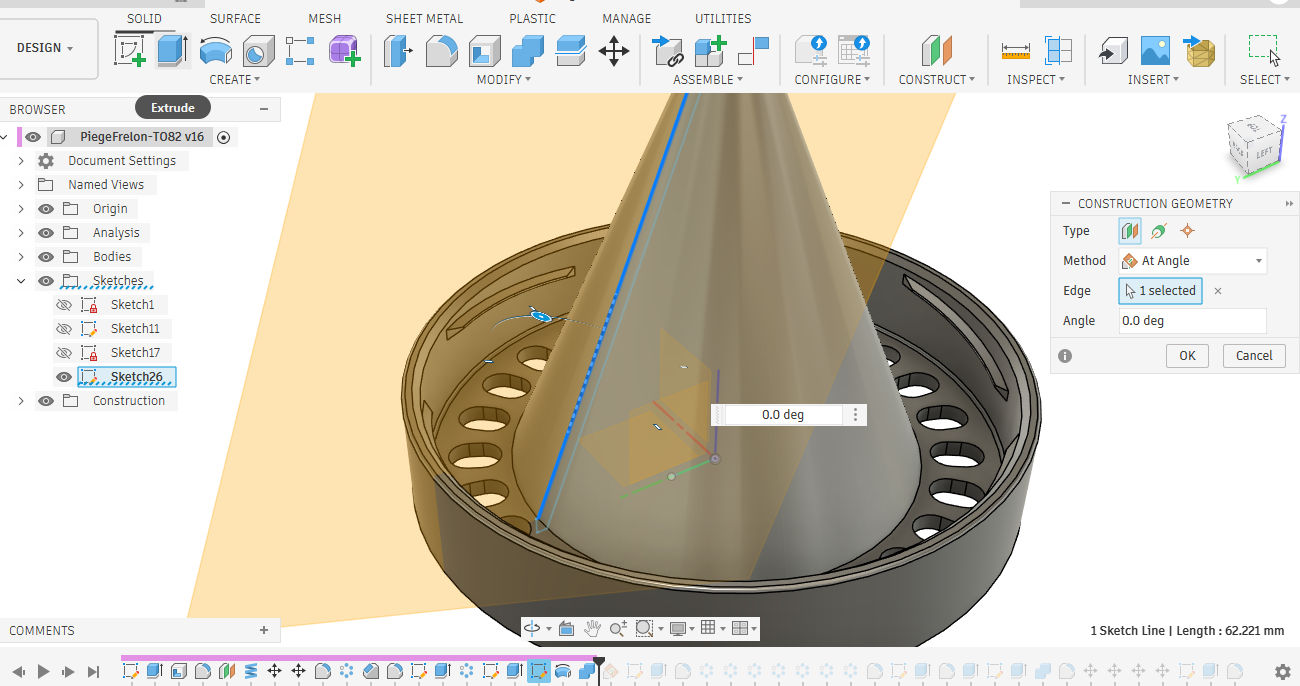The image size is (1300, 686).
Task: Choose the construction axis type icon
Action: [x=1158, y=231]
